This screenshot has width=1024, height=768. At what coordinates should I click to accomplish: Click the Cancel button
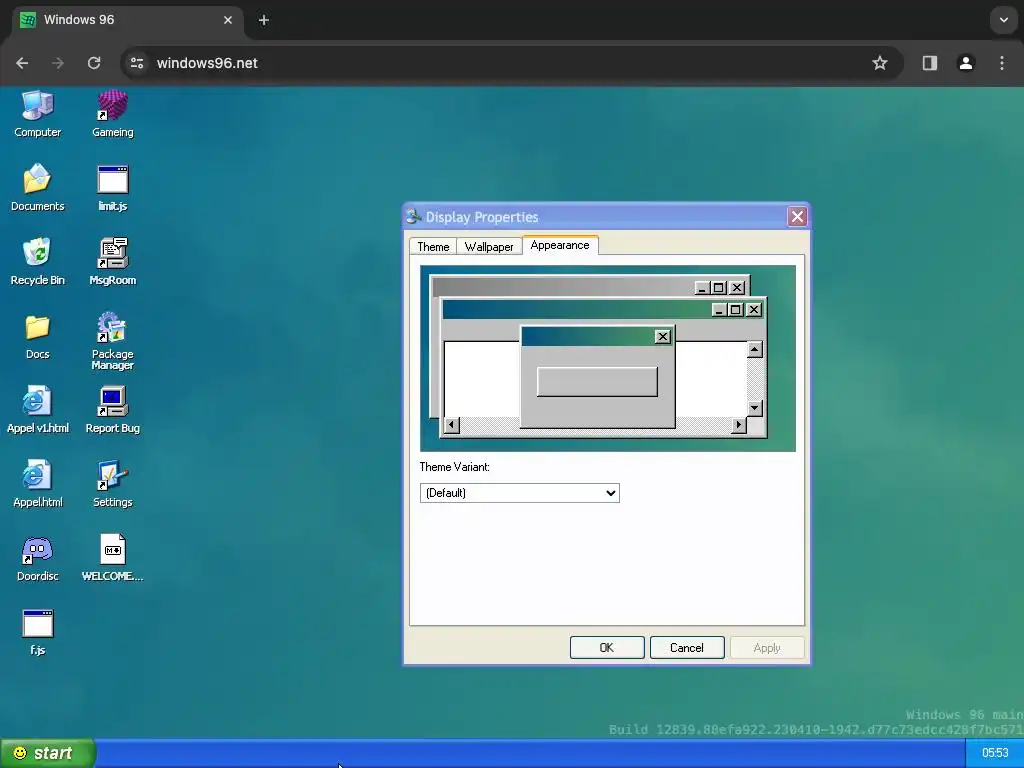(x=686, y=648)
